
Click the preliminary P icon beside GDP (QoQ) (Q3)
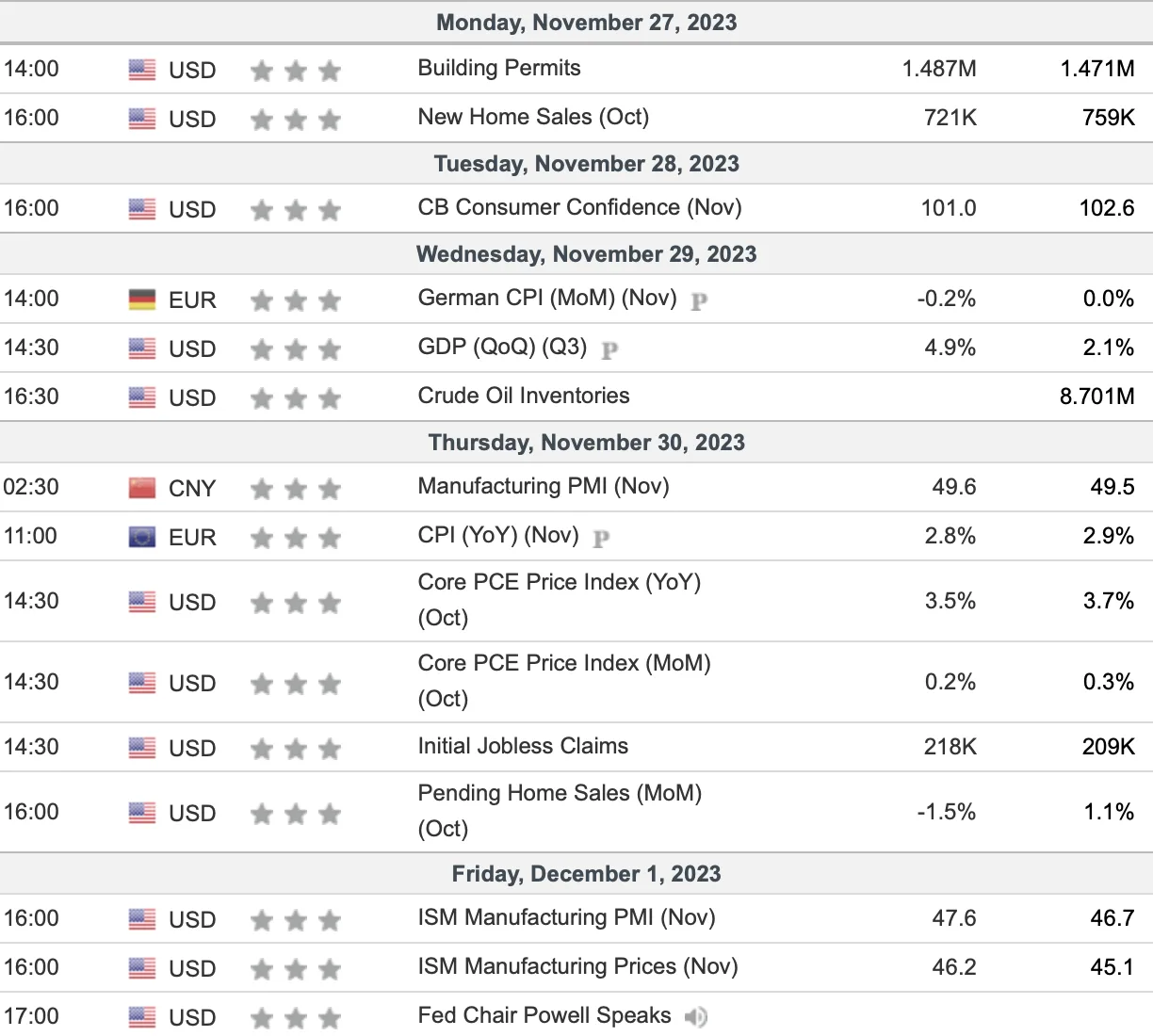tap(609, 350)
